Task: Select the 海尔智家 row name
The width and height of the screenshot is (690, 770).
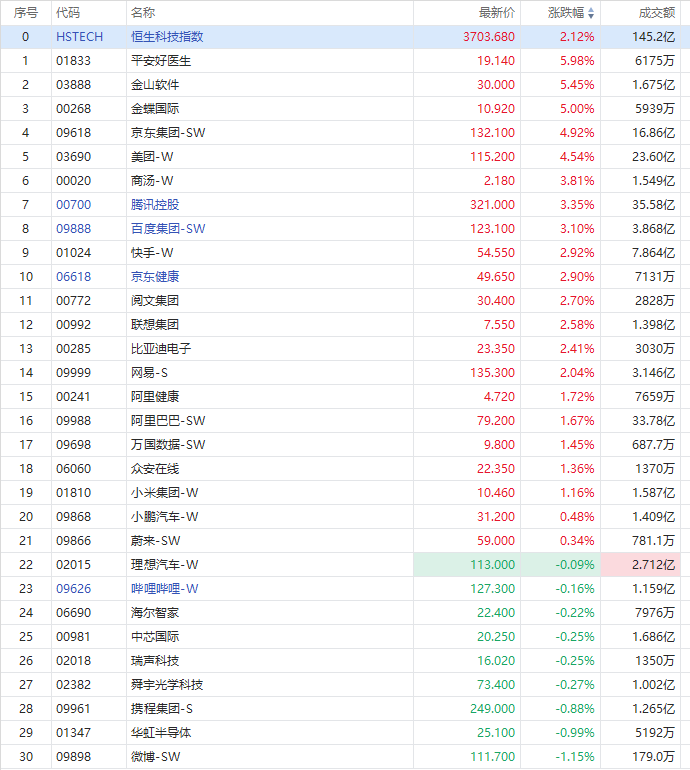Action: 155,613
